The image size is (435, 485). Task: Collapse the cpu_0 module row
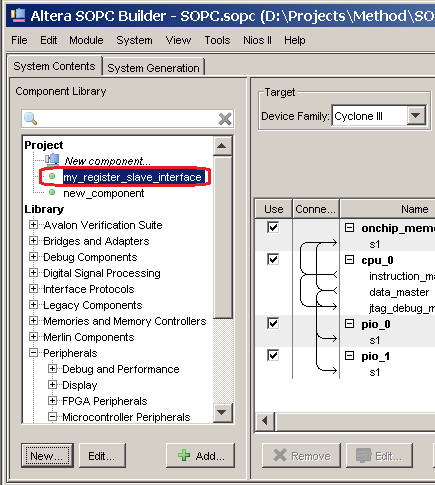pos(349,260)
